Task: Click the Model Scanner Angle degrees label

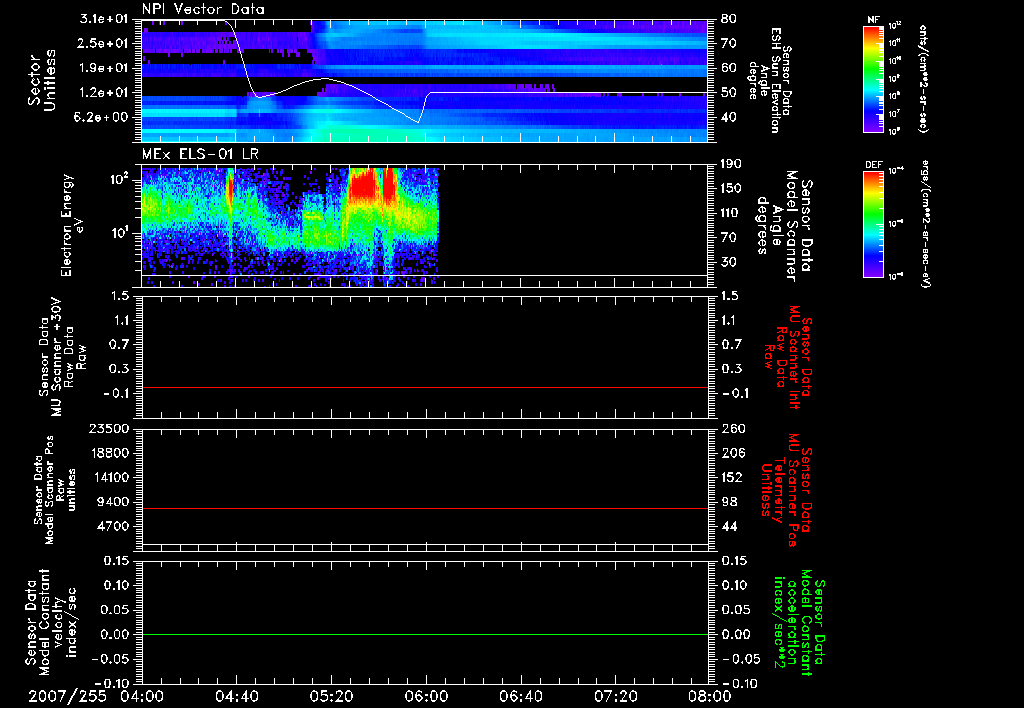Action: [784, 226]
